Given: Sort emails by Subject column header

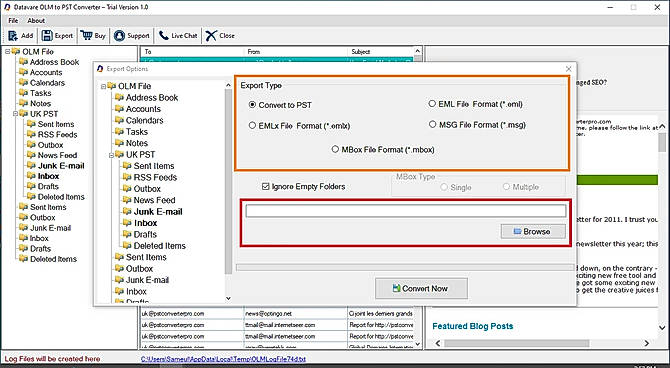Looking at the screenshot, I should 380,51.
